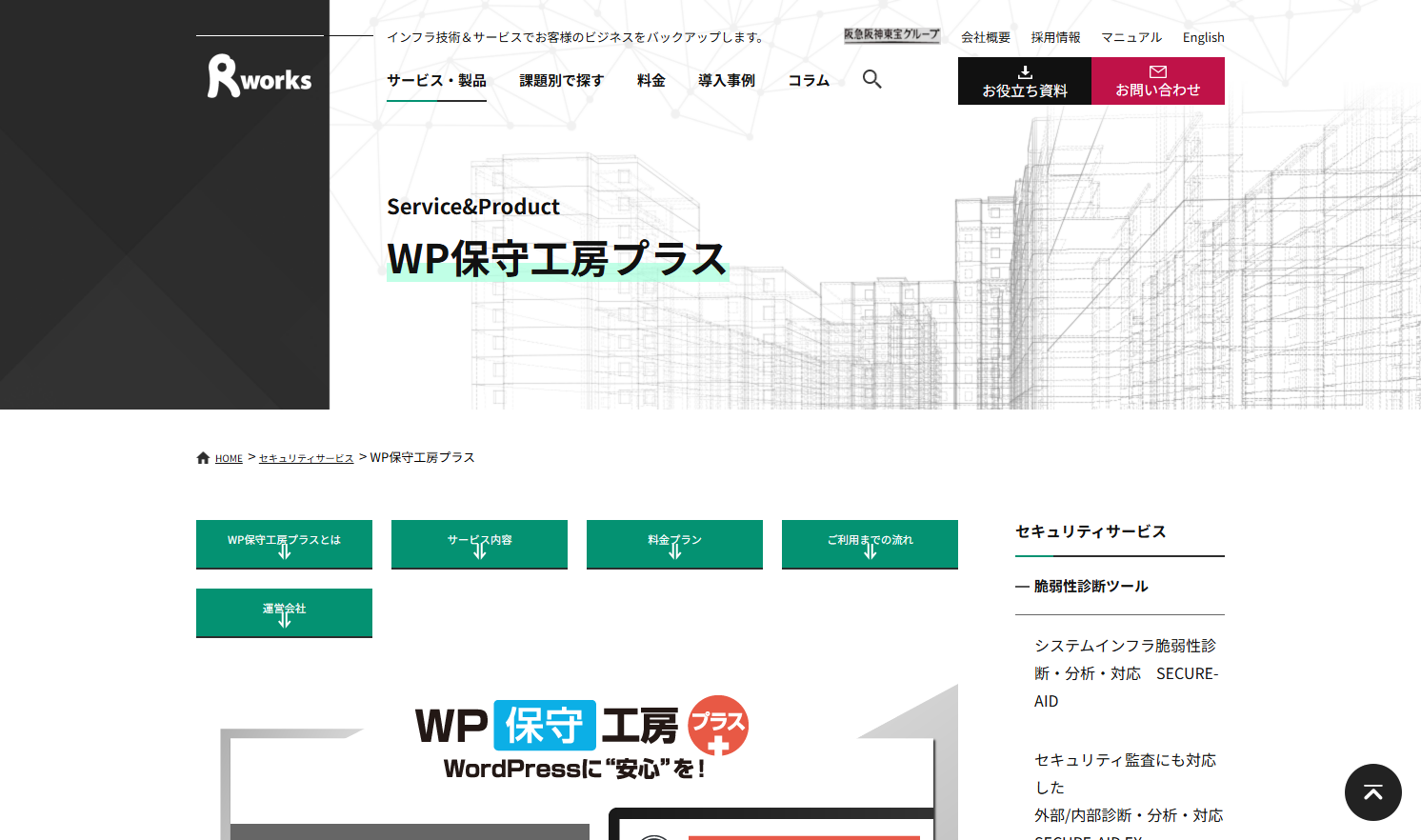
Task: Click the WP保守工房プラスとは anchor button
Action: 284,544
